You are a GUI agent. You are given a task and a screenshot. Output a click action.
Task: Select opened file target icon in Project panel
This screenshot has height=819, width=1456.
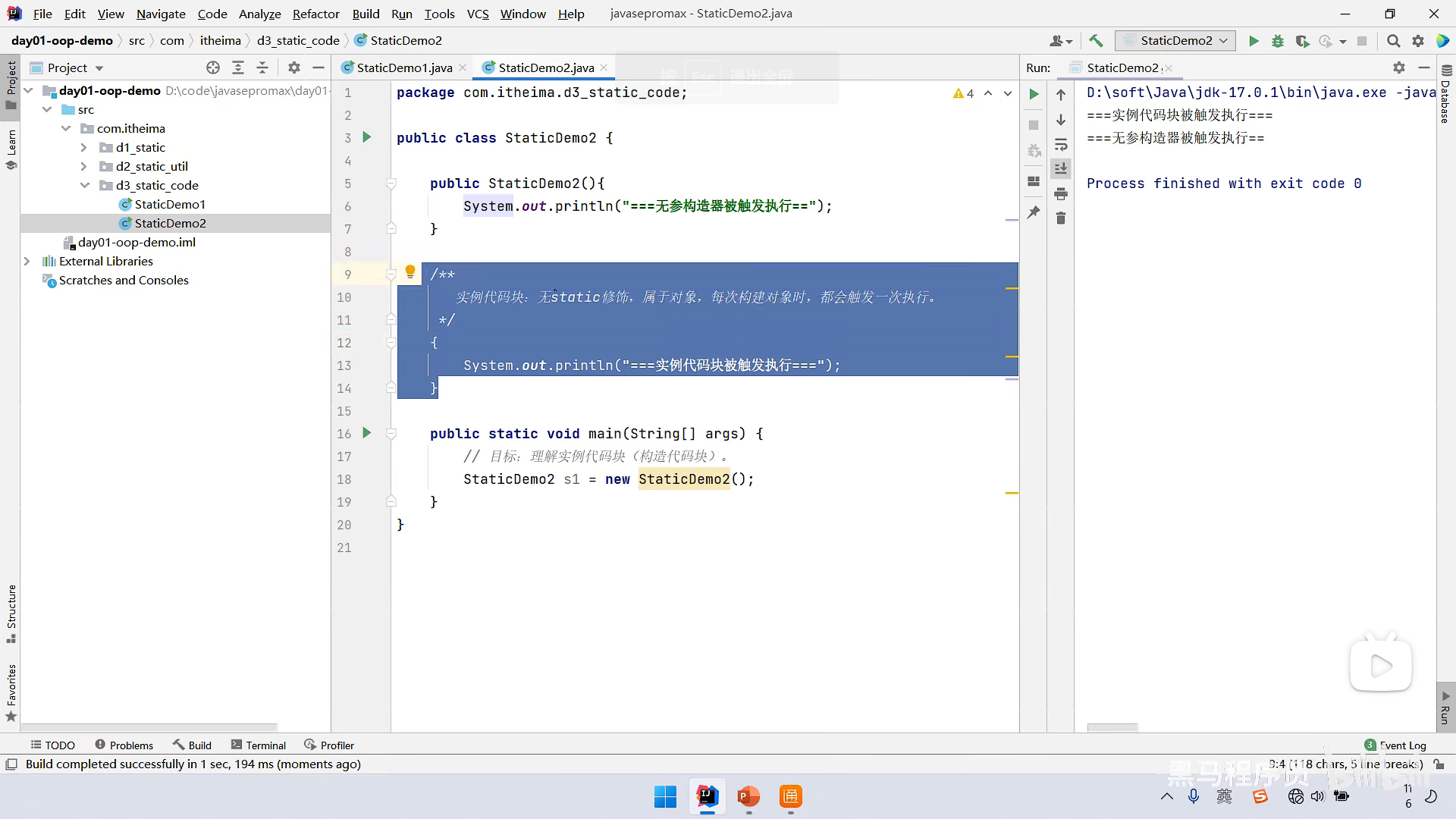(213, 67)
